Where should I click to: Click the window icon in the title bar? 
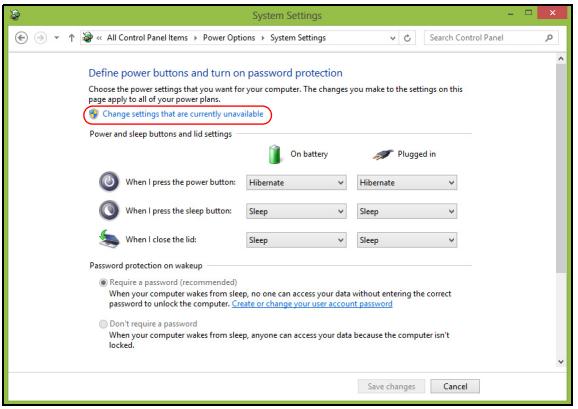click(x=15, y=15)
